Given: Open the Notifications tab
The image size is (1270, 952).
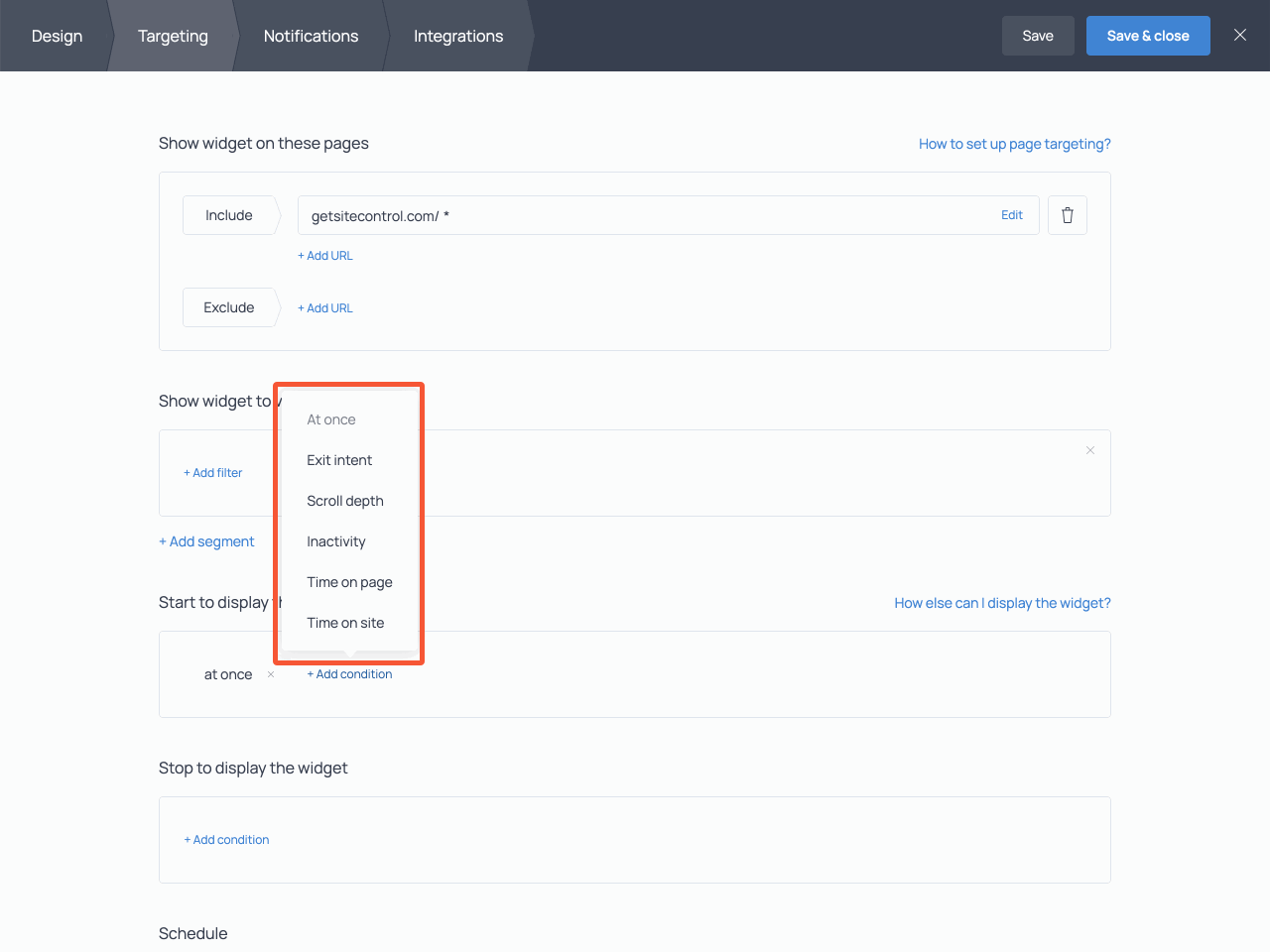Looking at the screenshot, I should point(311,36).
